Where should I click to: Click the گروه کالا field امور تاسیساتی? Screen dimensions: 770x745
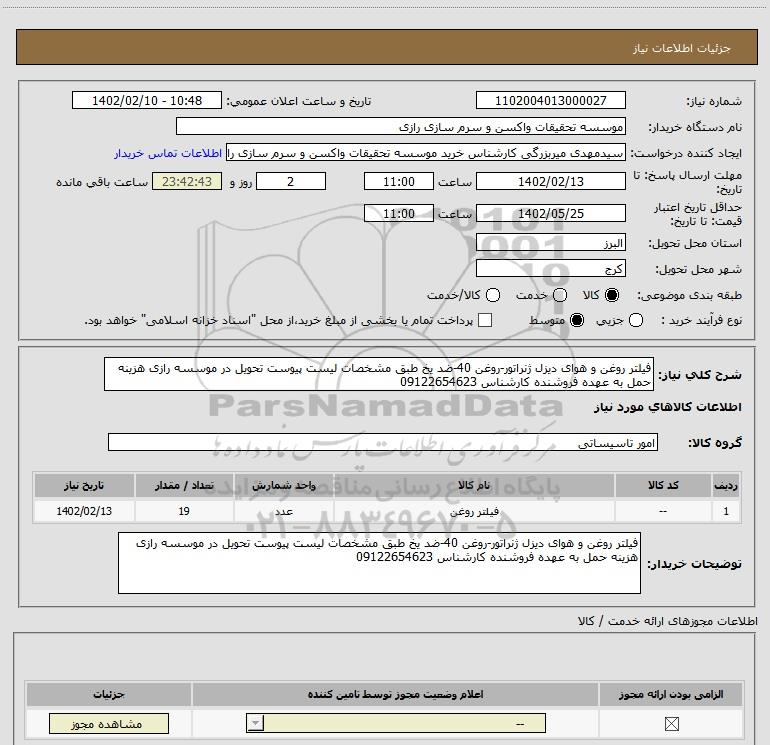click(x=383, y=442)
